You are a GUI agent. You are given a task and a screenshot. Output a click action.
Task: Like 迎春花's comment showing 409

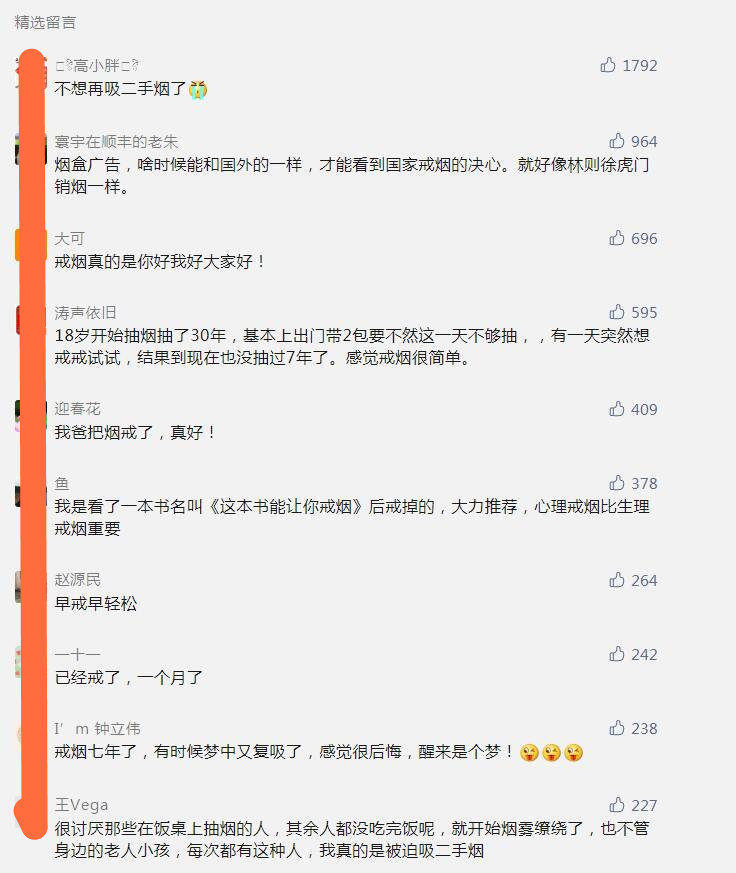pos(616,409)
